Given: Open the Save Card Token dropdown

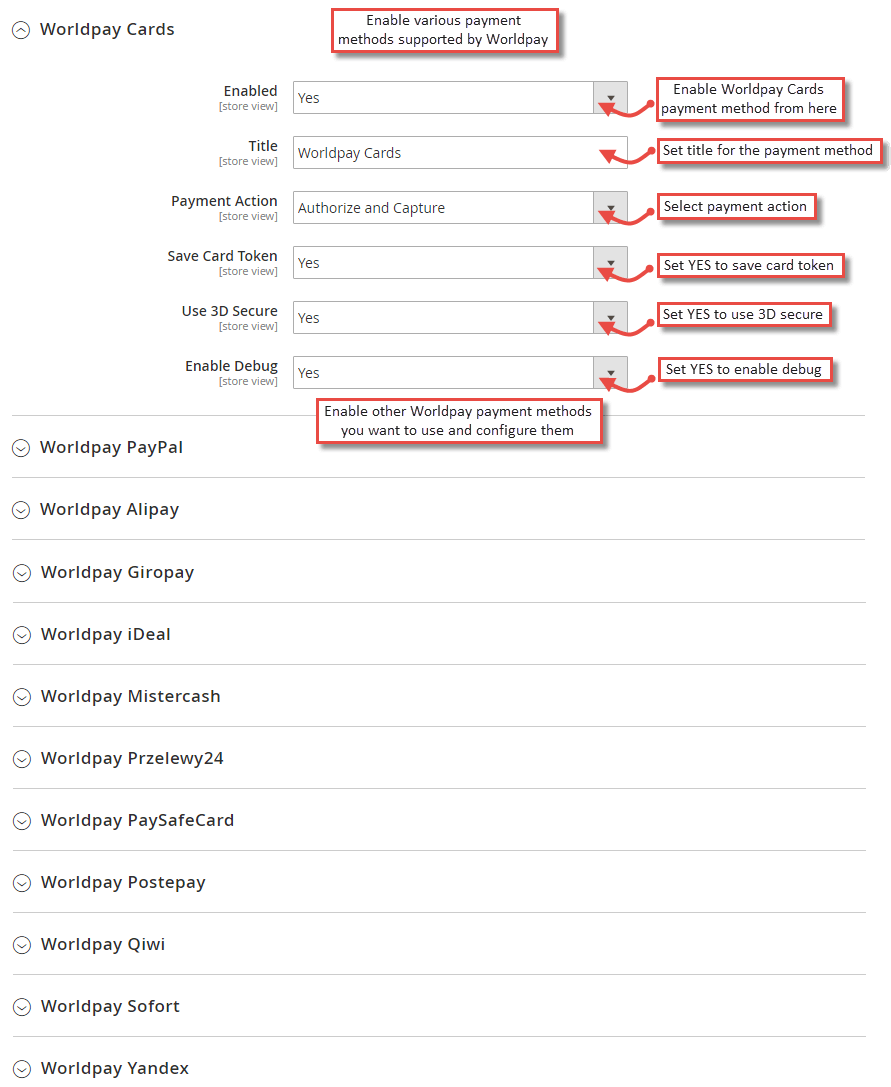Looking at the screenshot, I should (460, 263).
